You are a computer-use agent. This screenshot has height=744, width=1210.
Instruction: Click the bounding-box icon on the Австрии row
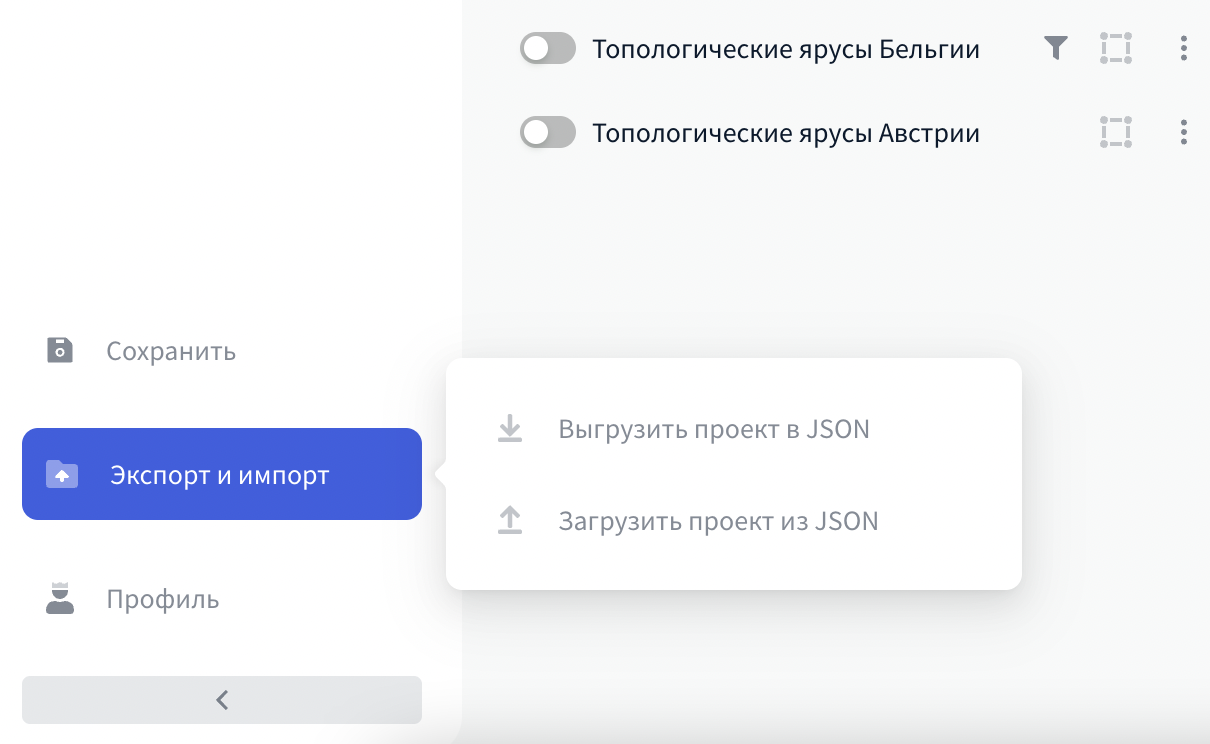tap(1115, 132)
